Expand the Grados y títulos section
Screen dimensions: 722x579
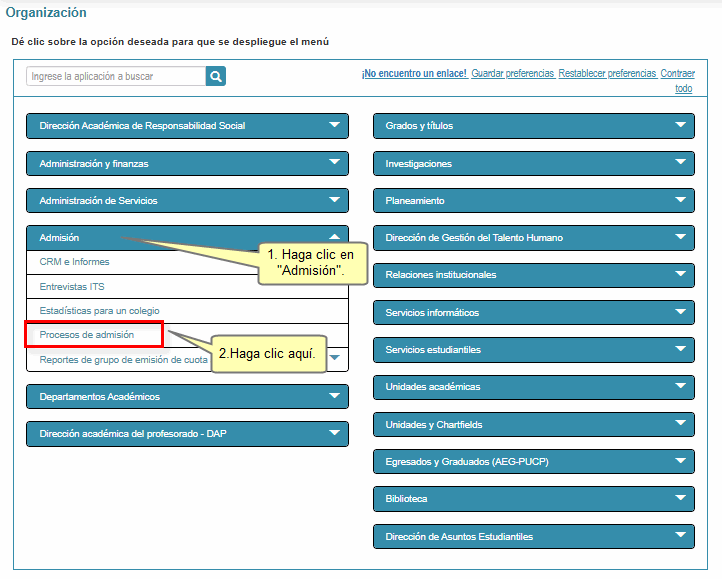(533, 126)
